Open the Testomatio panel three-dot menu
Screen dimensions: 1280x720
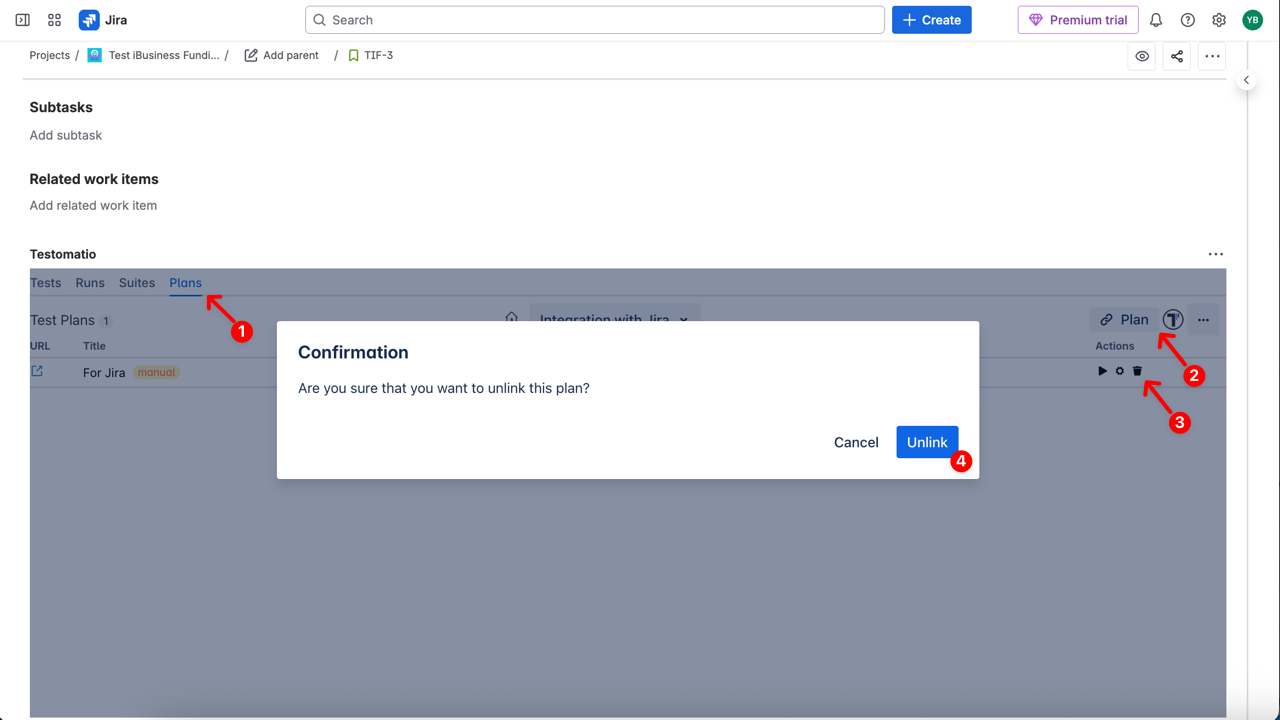point(1215,254)
